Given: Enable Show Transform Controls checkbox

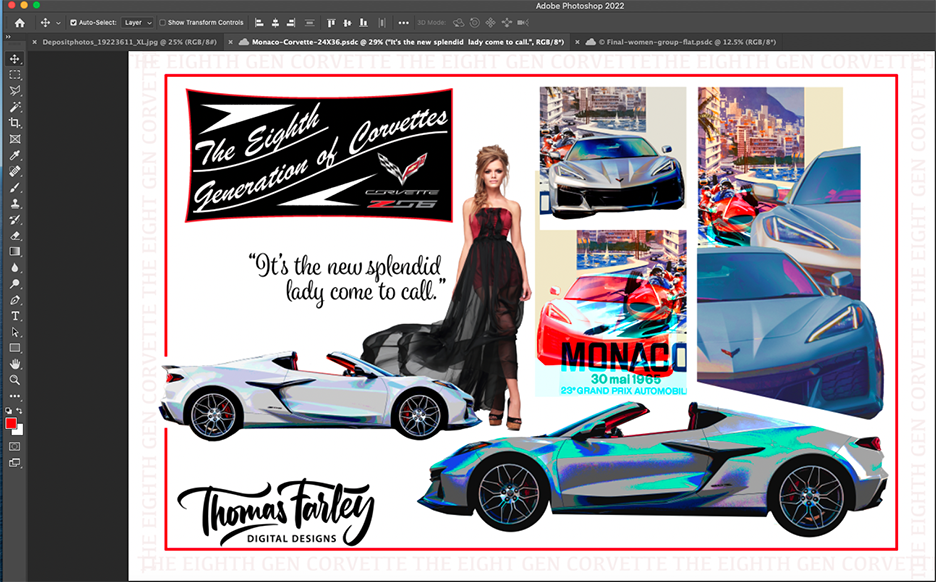Looking at the screenshot, I should (x=162, y=23).
